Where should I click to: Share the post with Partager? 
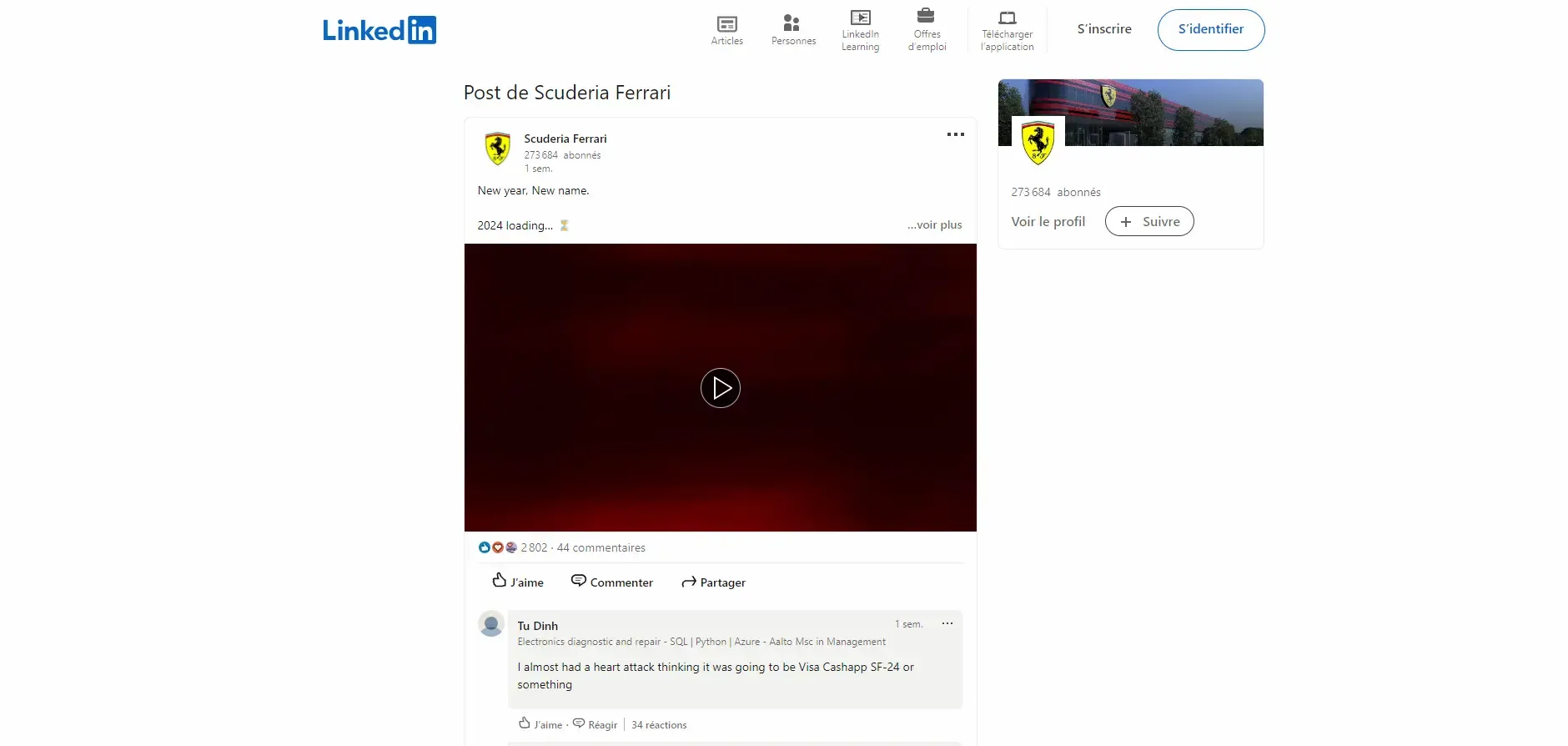[x=713, y=582]
